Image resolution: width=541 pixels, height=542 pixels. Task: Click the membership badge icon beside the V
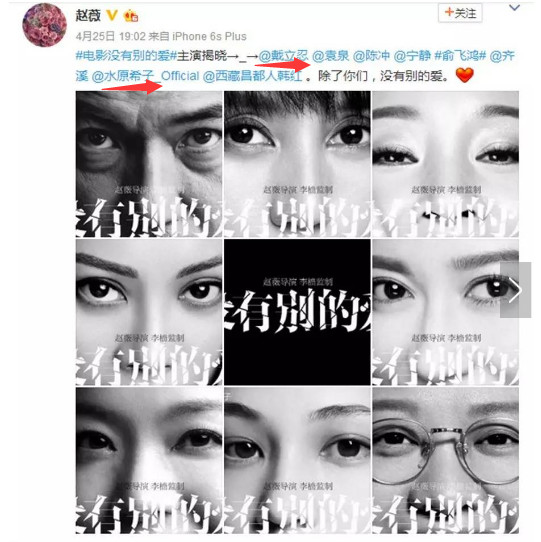click(131, 16)
